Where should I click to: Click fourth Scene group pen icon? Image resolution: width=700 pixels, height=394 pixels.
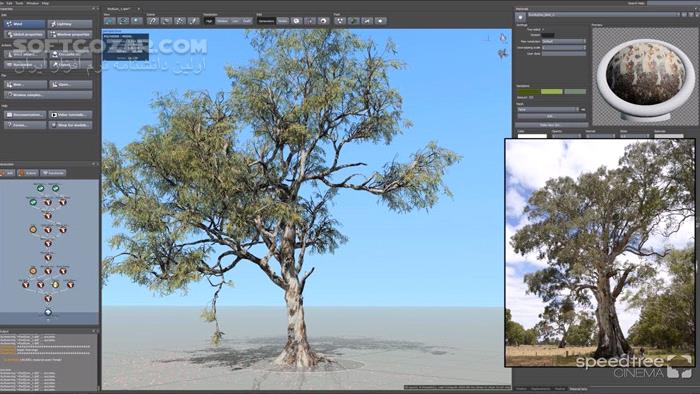(193, 21)
